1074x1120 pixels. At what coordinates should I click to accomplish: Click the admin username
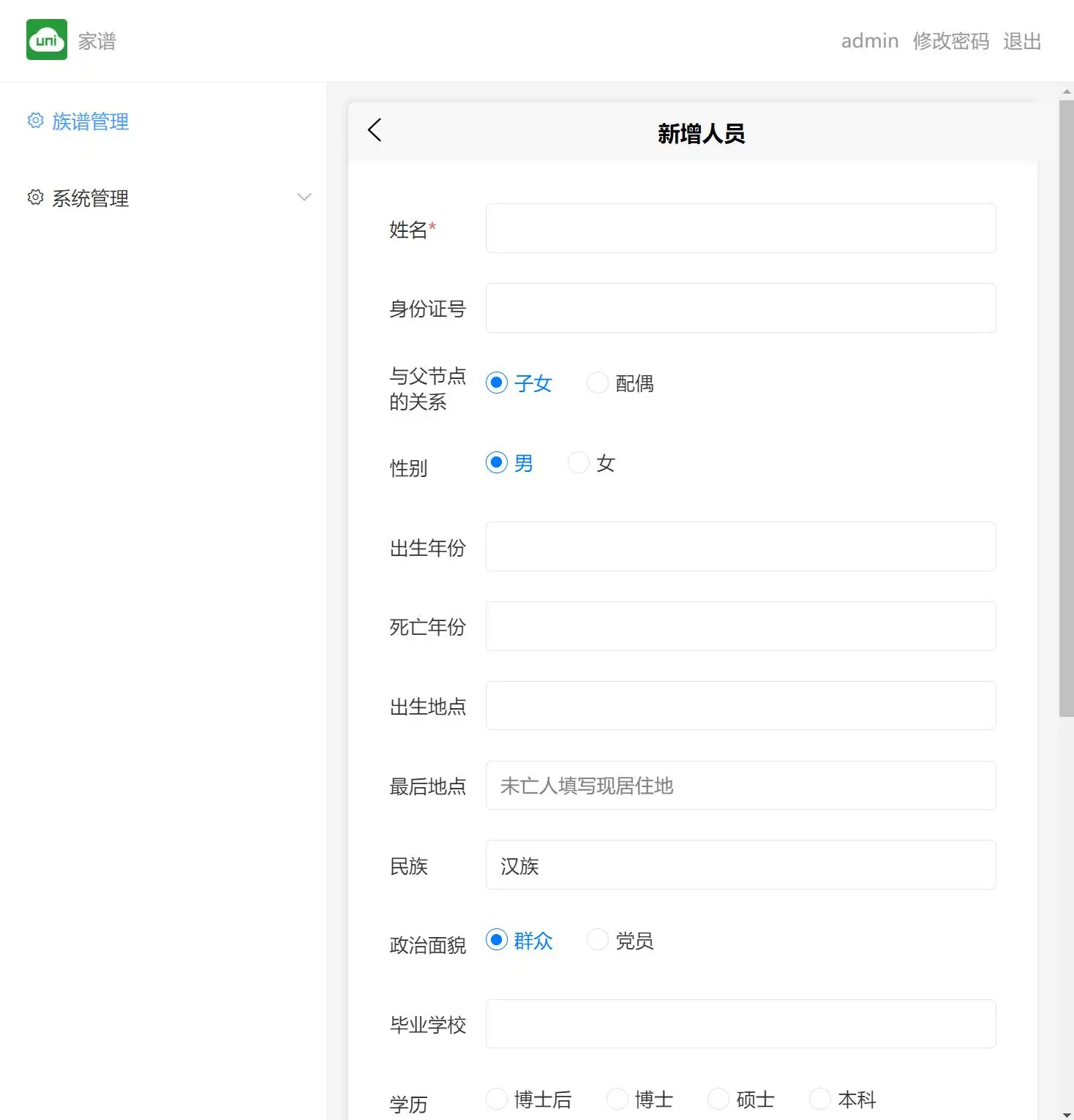click(869, 41)
